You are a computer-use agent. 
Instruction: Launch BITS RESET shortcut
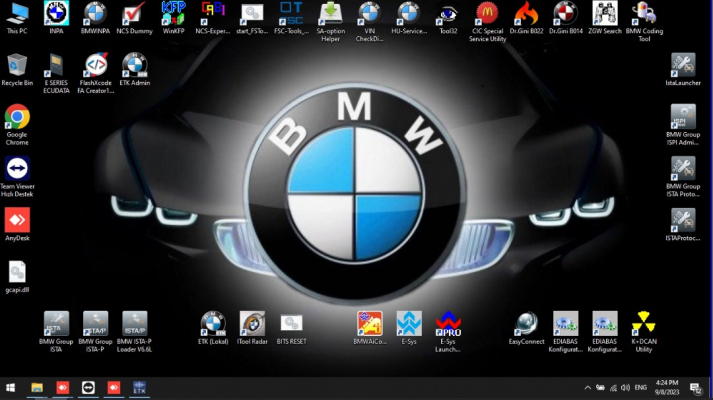tap(291, 323)
